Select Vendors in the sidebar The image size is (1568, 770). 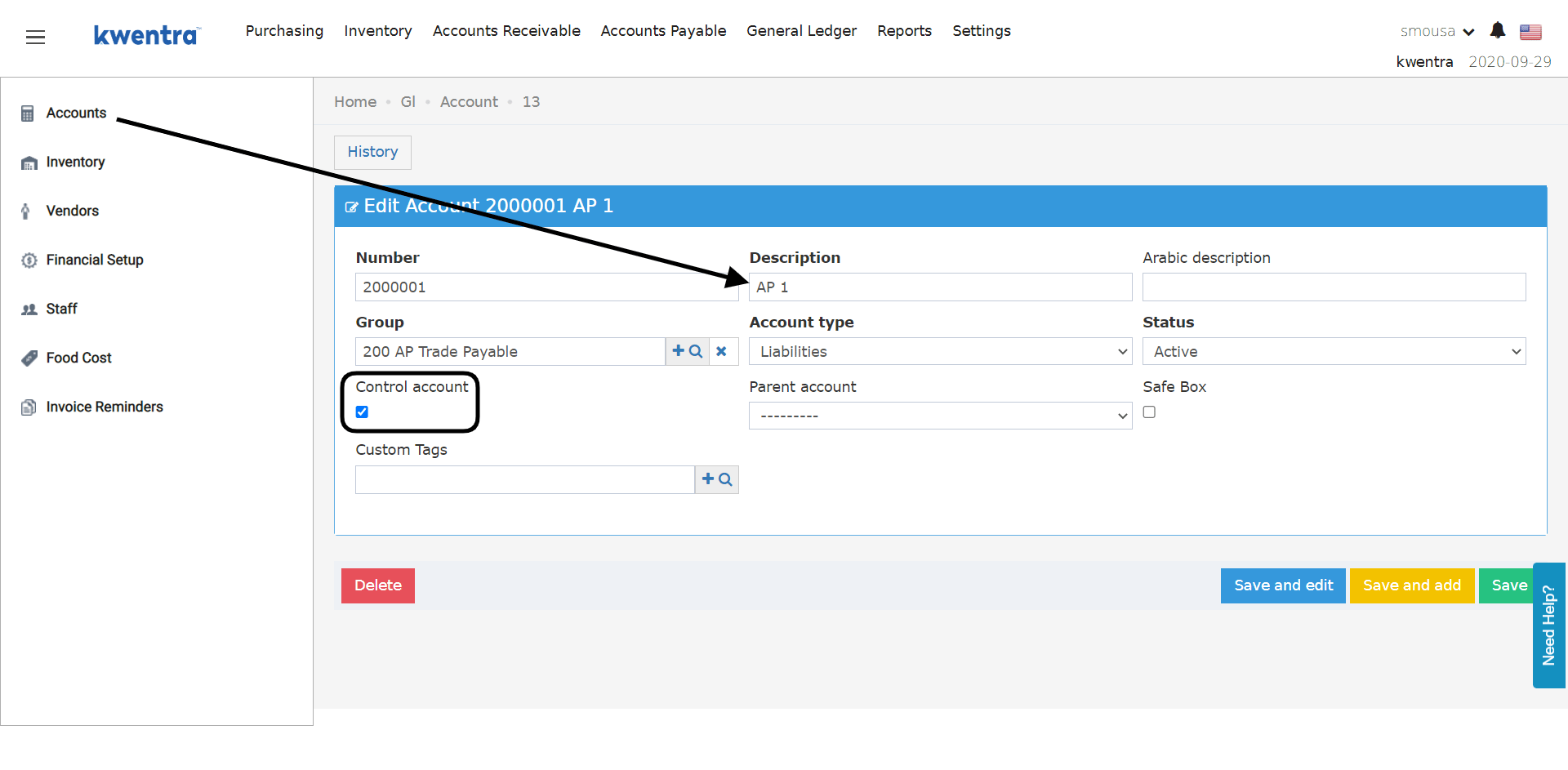[73, 211]
